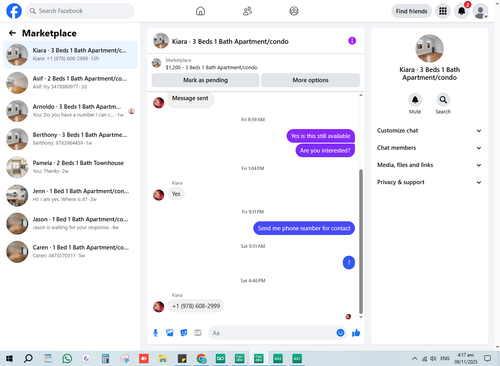Viewport: 500px width, 366px height.
Task: Search in conversation with magnifier icon
Action: 443,100
